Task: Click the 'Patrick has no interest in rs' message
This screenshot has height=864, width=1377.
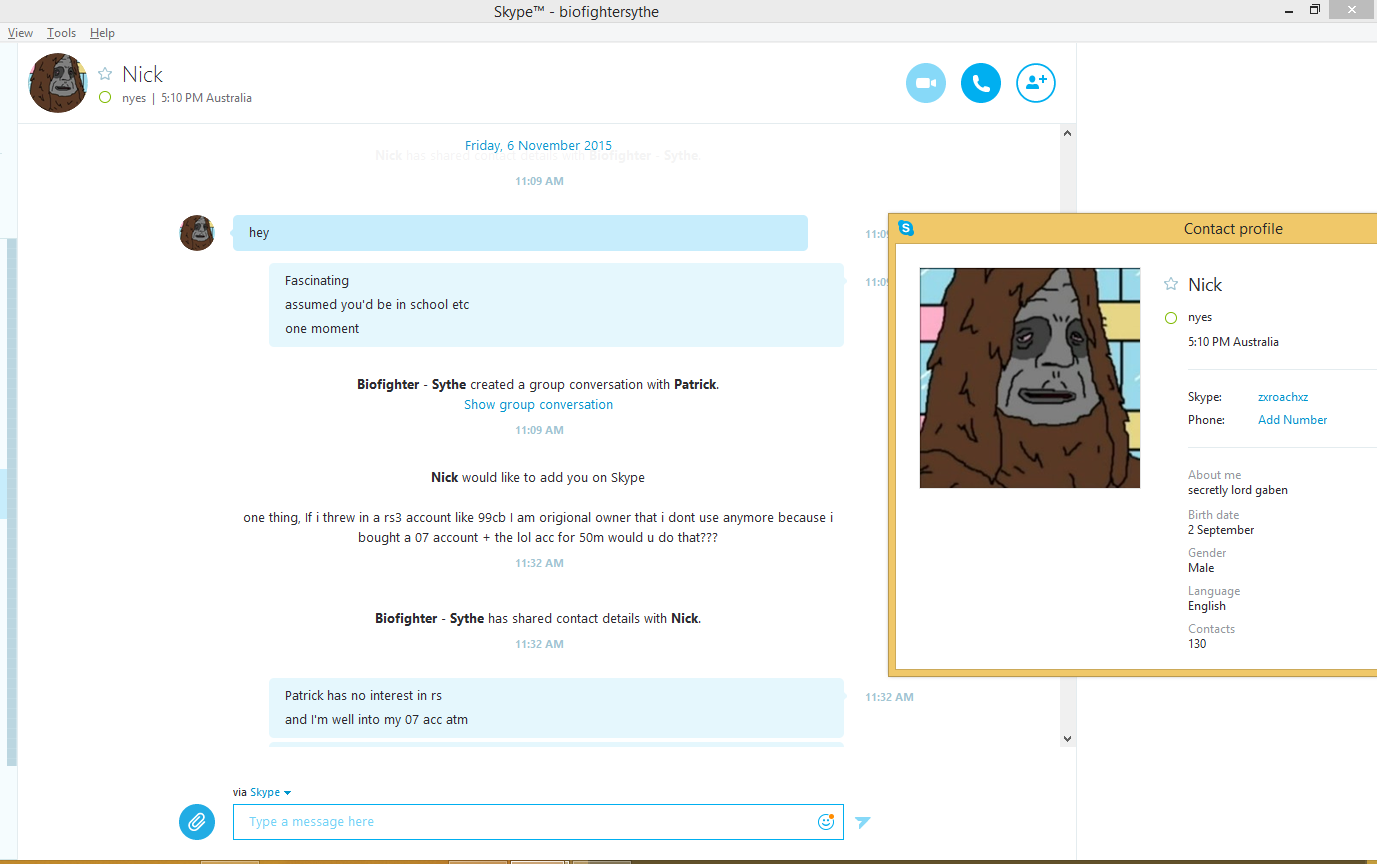Action: pos(363,696)
